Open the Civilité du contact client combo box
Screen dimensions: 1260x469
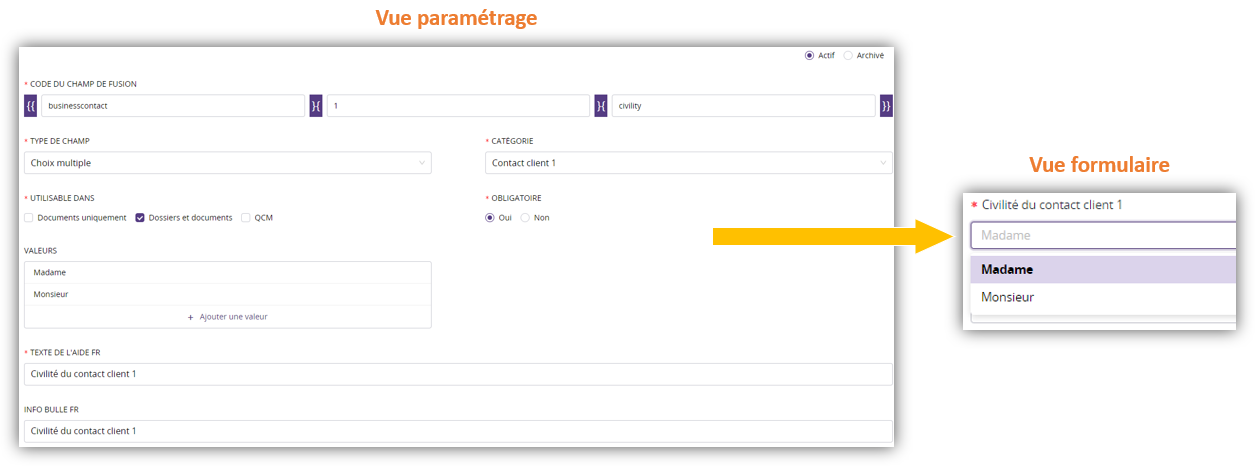pos(1100,236)
